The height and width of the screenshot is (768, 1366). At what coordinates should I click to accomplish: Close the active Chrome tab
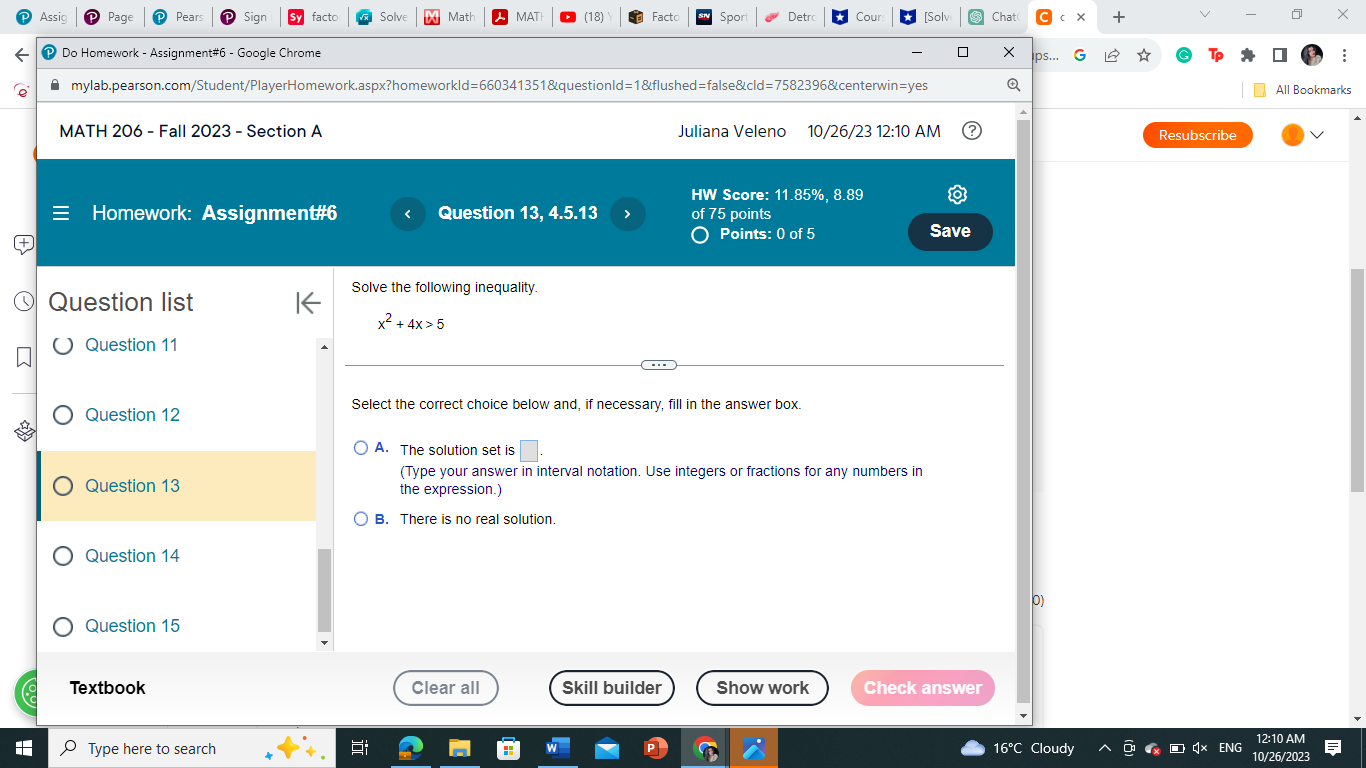pyautogui.click(x=1081, y=17)
